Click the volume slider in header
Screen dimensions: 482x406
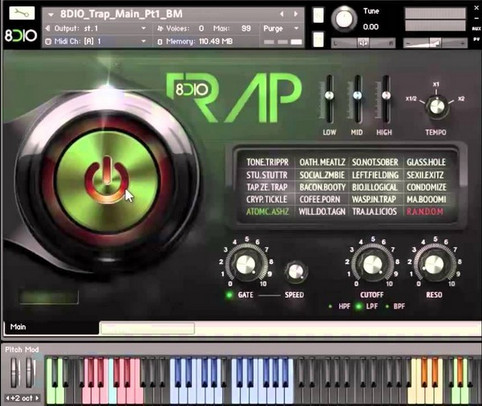[x=435, y=43]
